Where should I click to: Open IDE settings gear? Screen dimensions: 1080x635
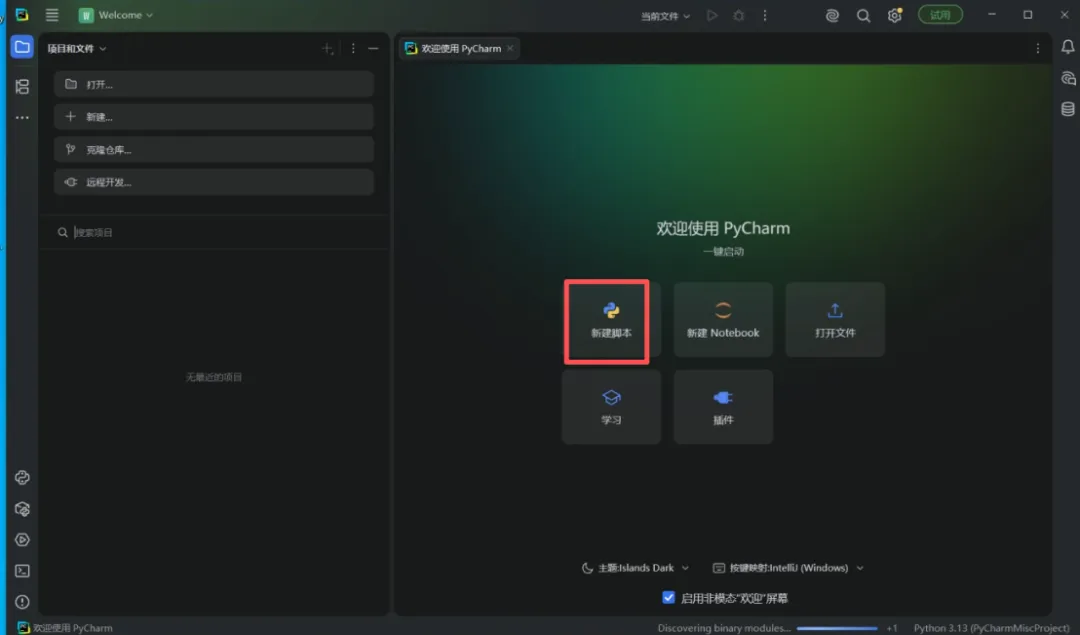895,15
